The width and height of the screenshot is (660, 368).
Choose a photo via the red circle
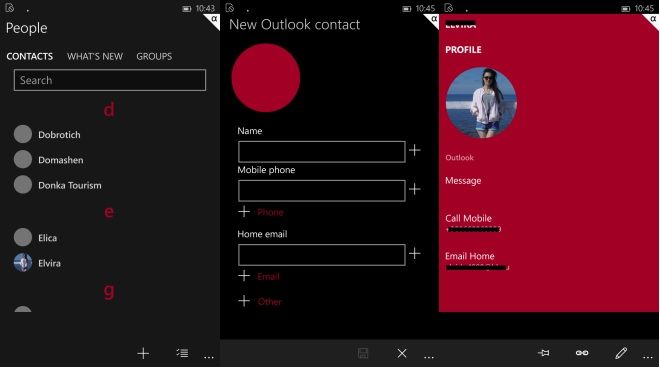(x=266, y=78)
